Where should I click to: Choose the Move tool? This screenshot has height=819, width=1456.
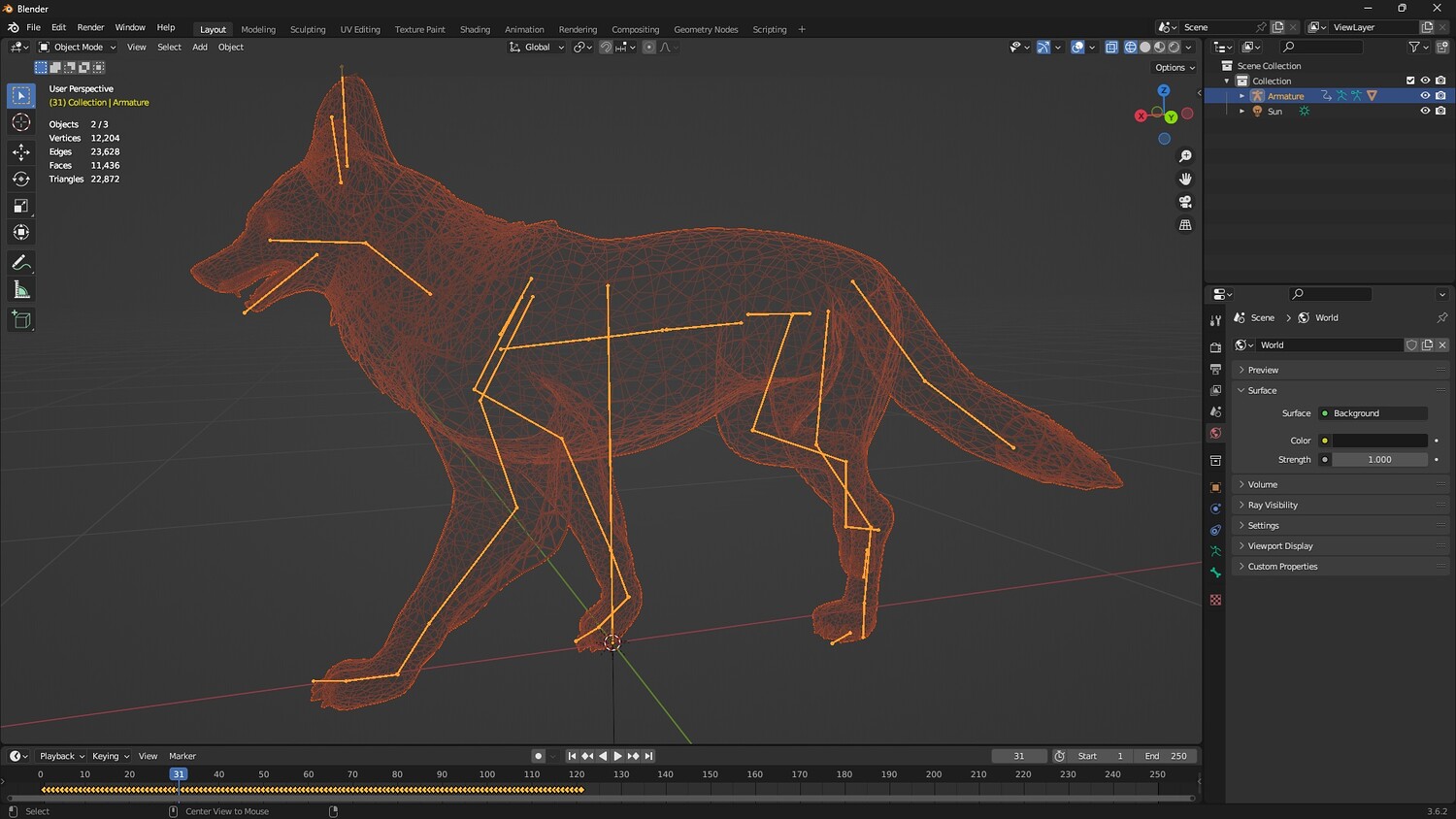point(21,151)
